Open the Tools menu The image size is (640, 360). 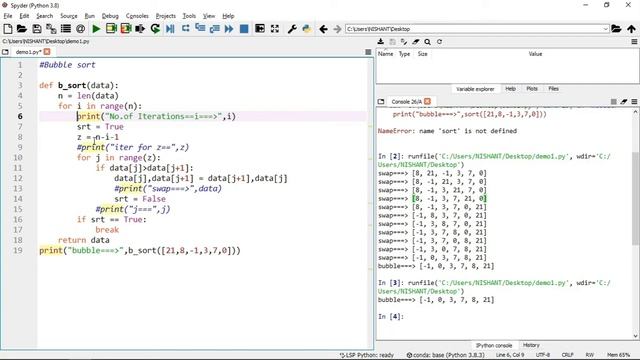coord(189,16)
